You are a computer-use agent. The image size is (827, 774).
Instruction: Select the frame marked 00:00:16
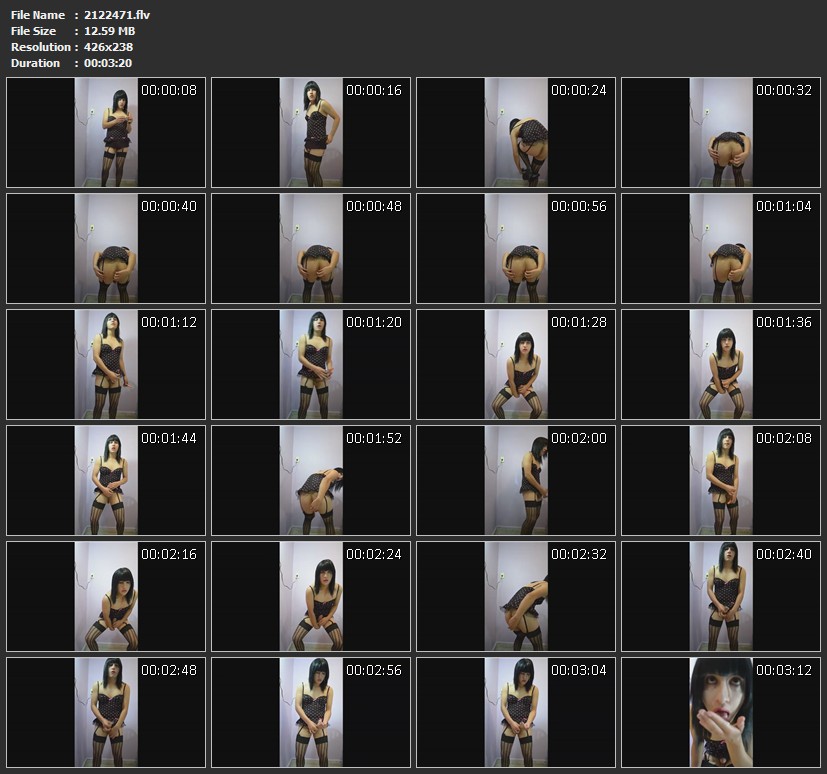point(311,133)
